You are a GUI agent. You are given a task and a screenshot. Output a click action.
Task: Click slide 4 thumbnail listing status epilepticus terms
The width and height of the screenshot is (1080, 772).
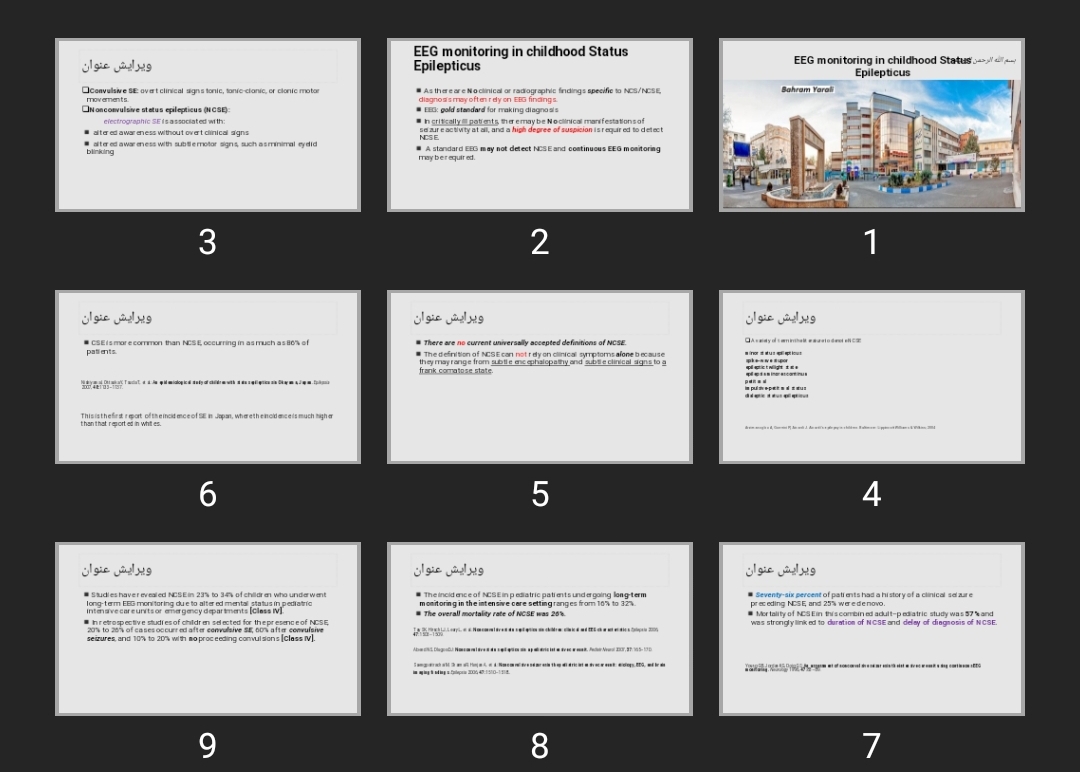pos(871,377)
